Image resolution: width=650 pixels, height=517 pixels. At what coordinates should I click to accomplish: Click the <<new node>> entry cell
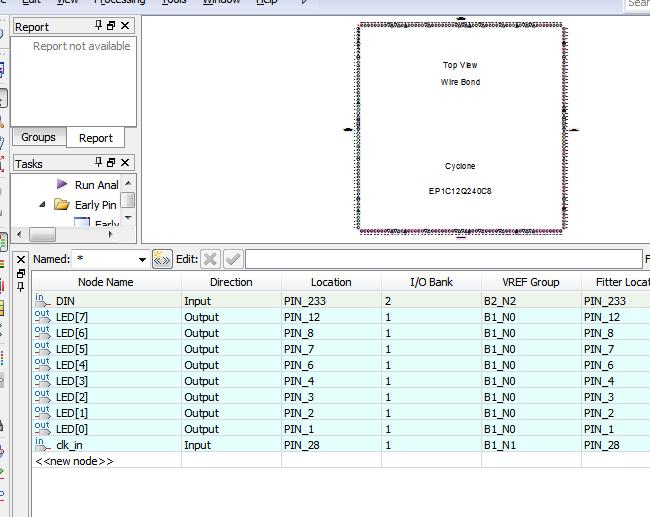tap(75, 461)
